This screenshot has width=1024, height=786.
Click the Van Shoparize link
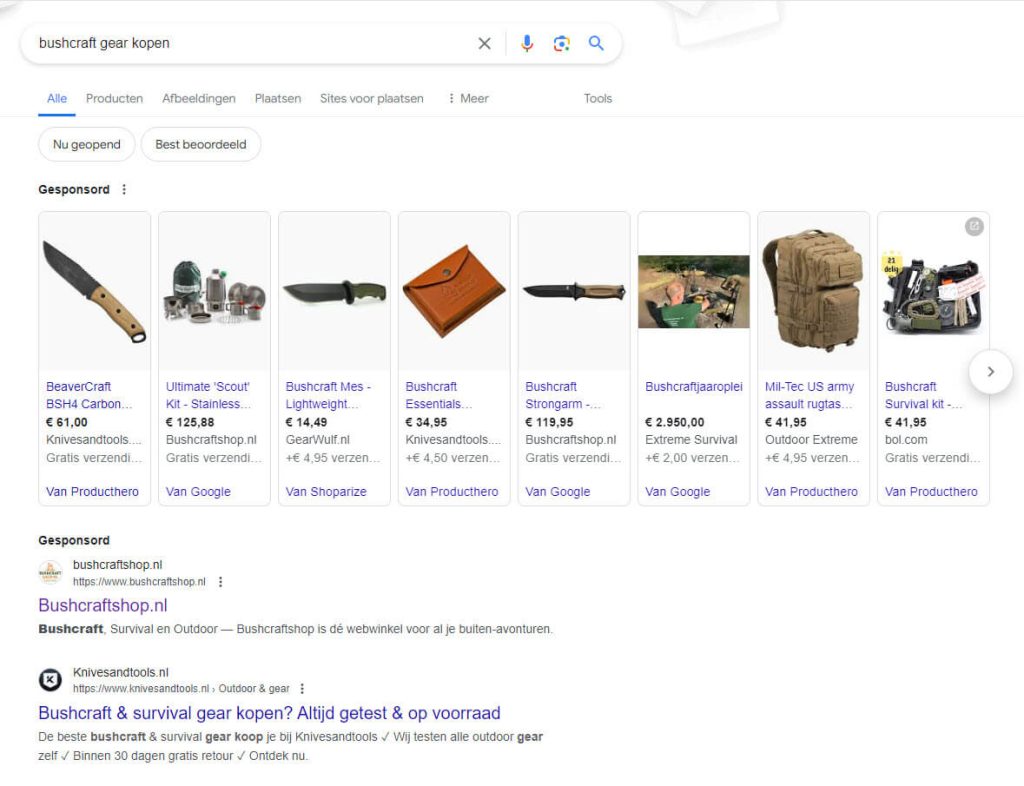326,492
